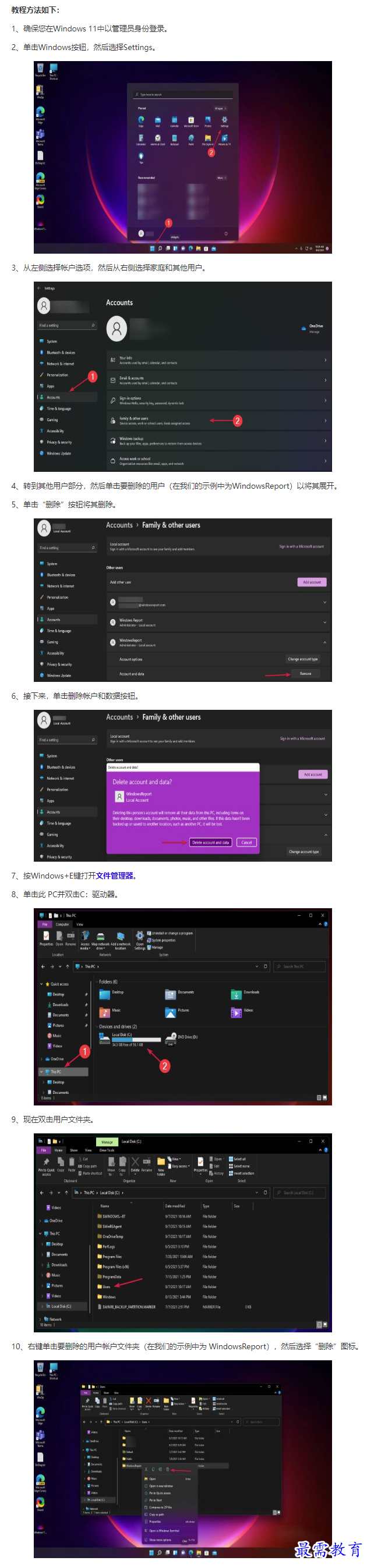Expand Email & accounts row chevron on Accounts page
Image resolution: width=367 pixels, height=1568 pixels.
click(325, 381)
